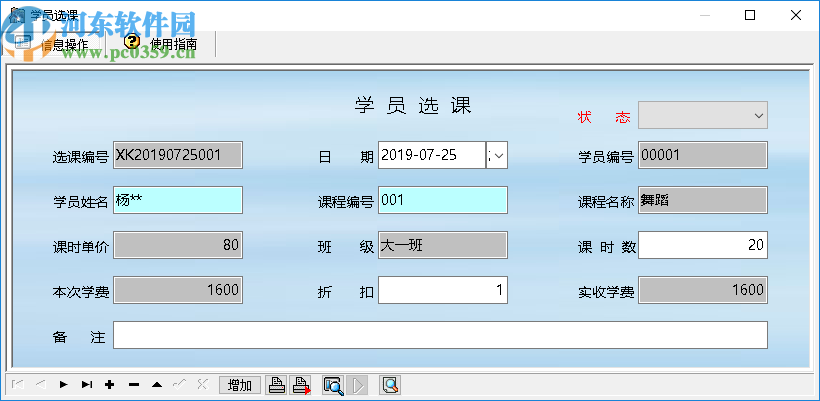820x401 pixels.
Task: Go to first record navigator button
Action: [x=17, y=385]
